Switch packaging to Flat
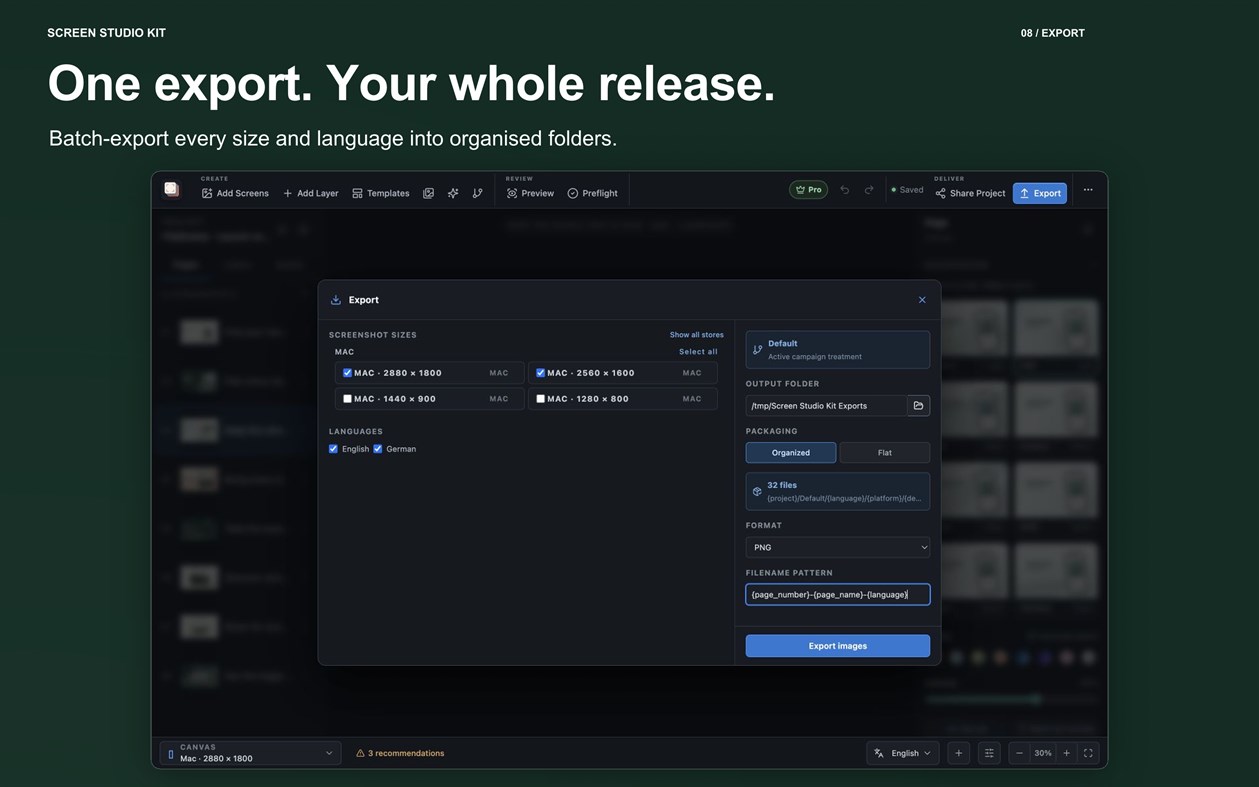 pyautogui.click(x=885, y=452)
